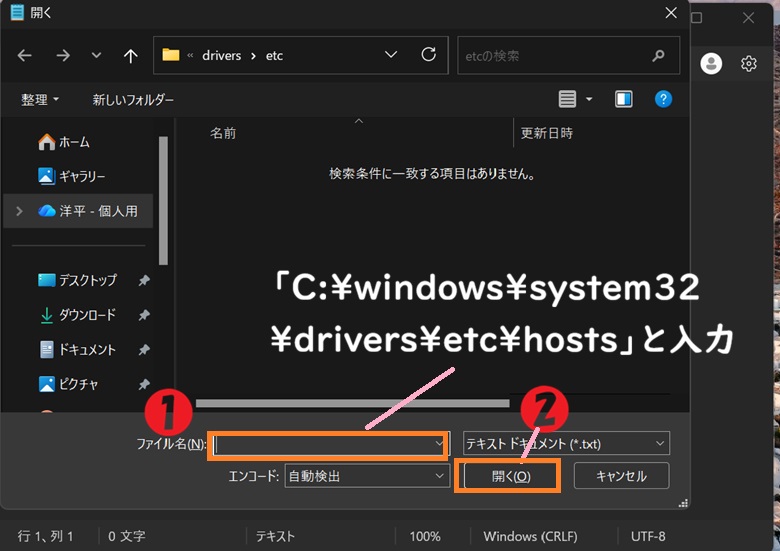Click the navigation pane vertical scrollbar
Screen dimensions: 780x551
coord(163,200)
